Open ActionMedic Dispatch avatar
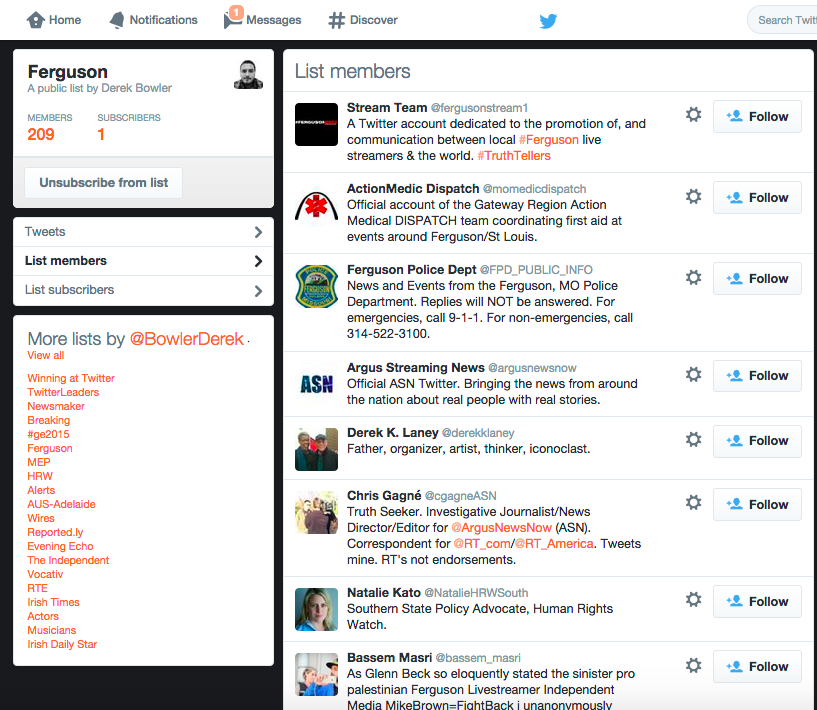 pos(316,205)
